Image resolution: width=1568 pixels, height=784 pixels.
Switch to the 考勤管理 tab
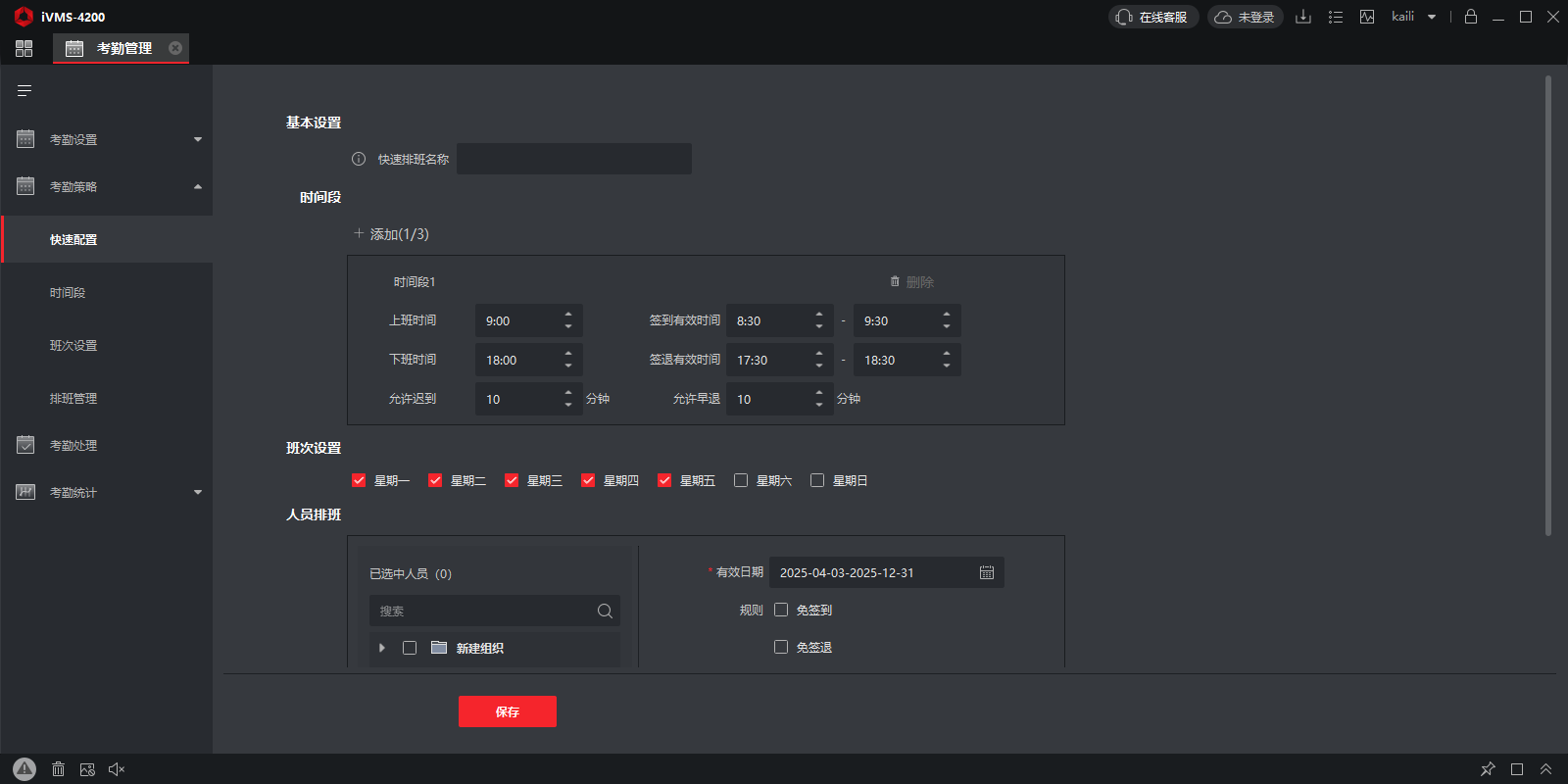[122, 48]
